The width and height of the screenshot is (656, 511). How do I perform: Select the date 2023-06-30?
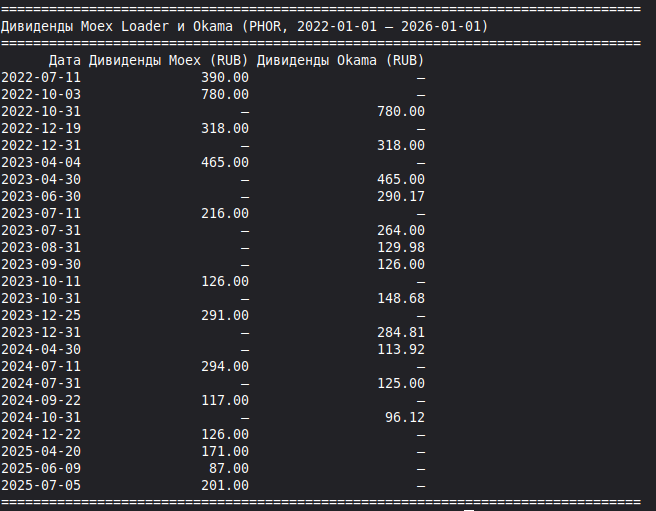click(40, 196)
